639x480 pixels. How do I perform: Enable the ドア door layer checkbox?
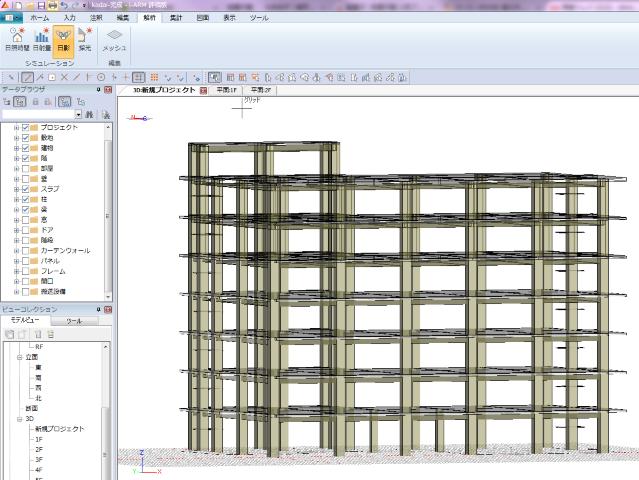(25, 230)
